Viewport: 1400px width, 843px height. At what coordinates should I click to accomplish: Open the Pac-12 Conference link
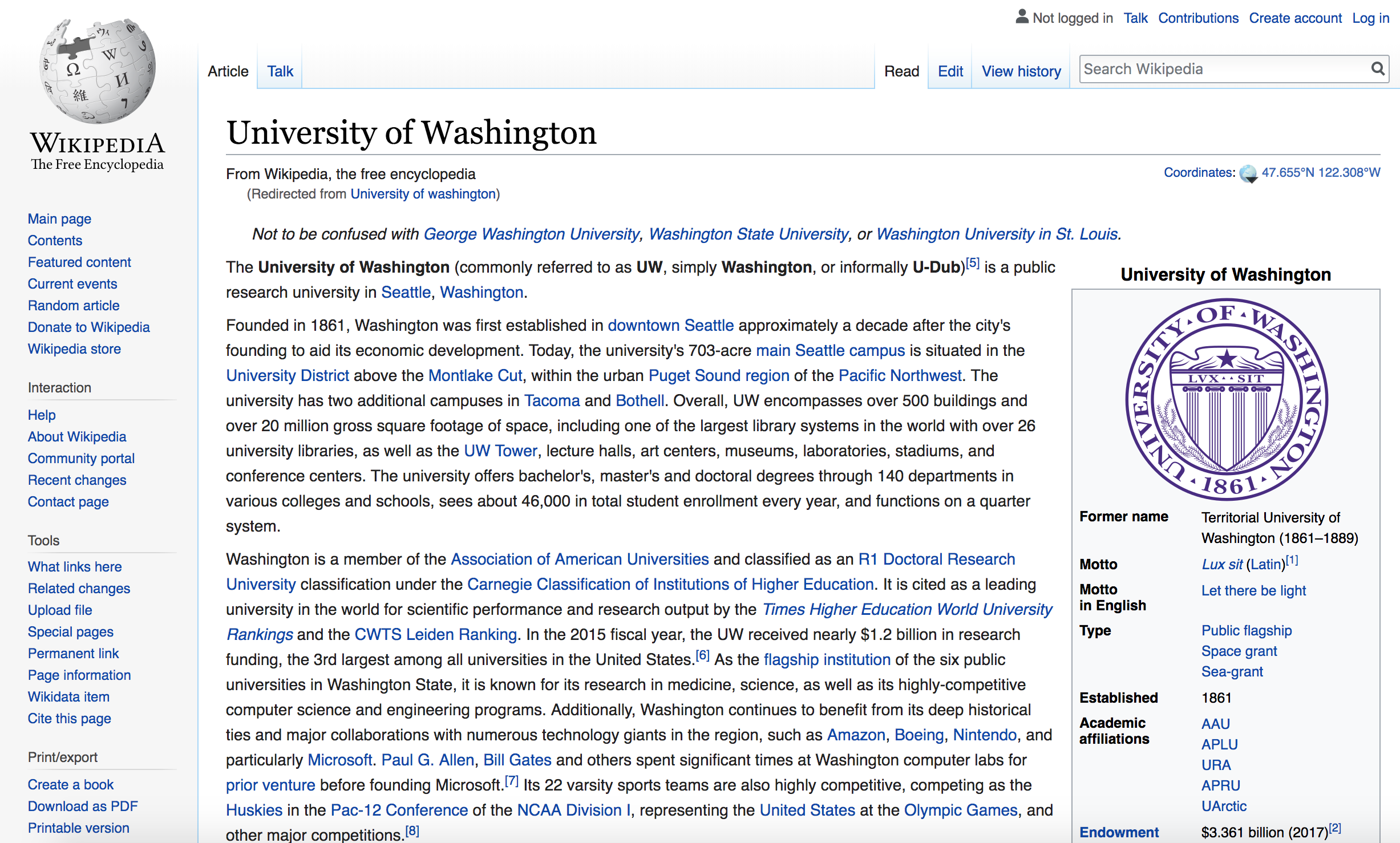[398, 809]
